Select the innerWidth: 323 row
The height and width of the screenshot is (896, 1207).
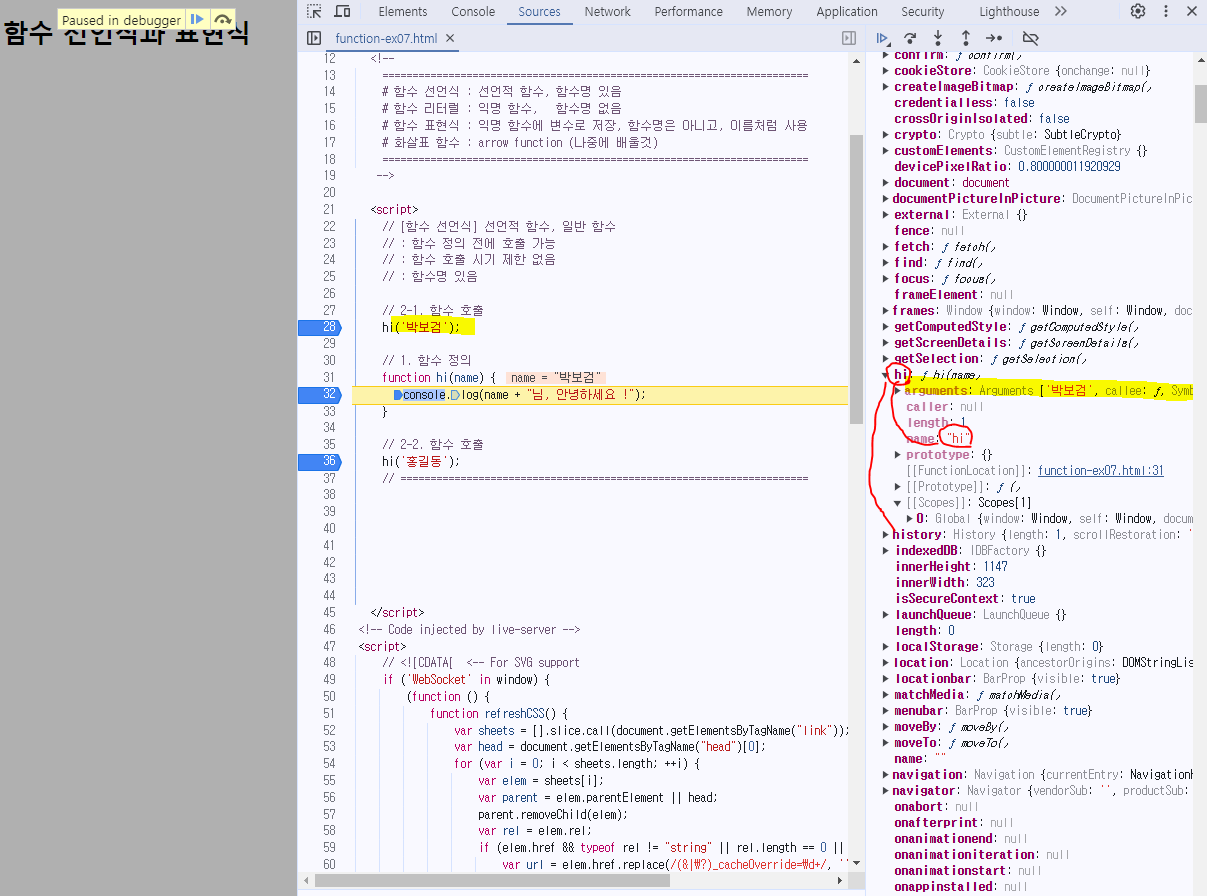coord(945,583)
